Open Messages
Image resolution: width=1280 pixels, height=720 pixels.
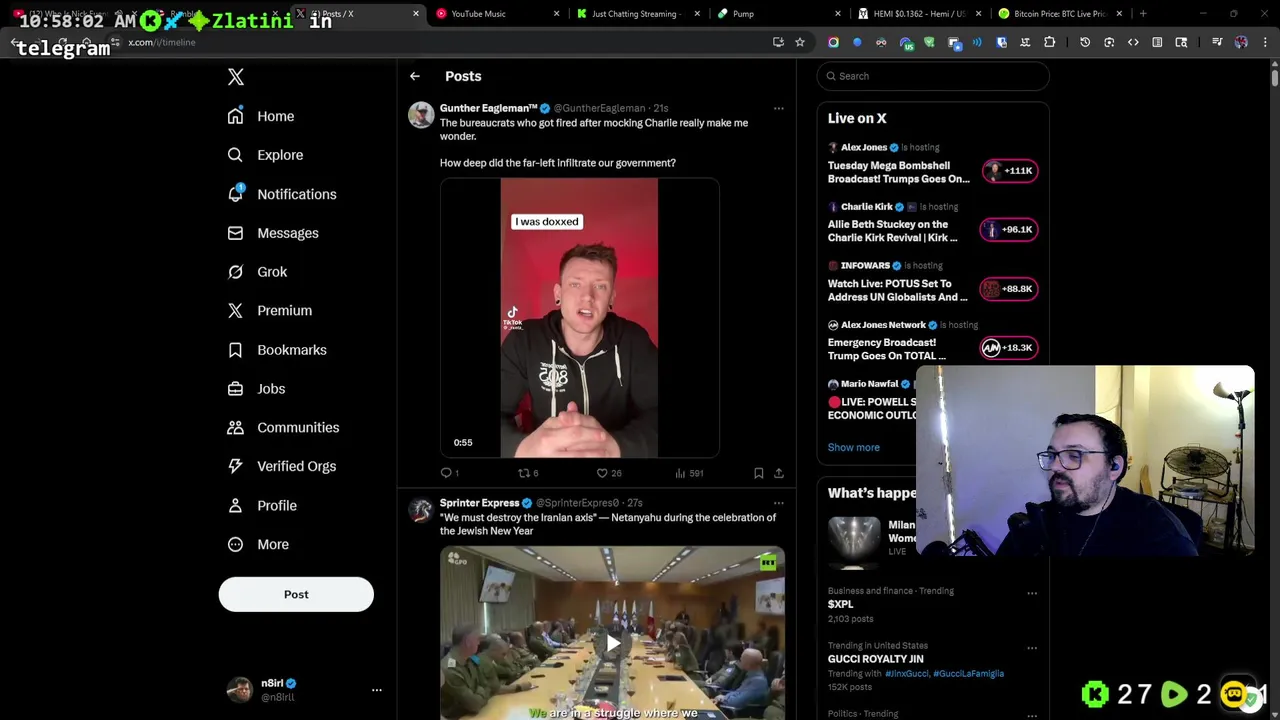273,233
